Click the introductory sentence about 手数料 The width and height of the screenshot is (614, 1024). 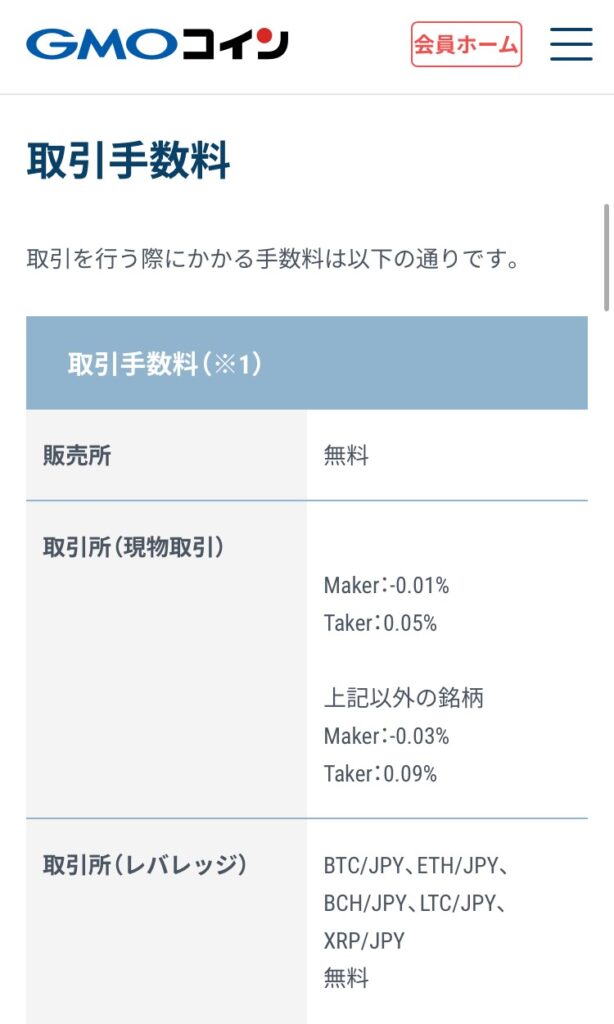click(x=273, y=259)
